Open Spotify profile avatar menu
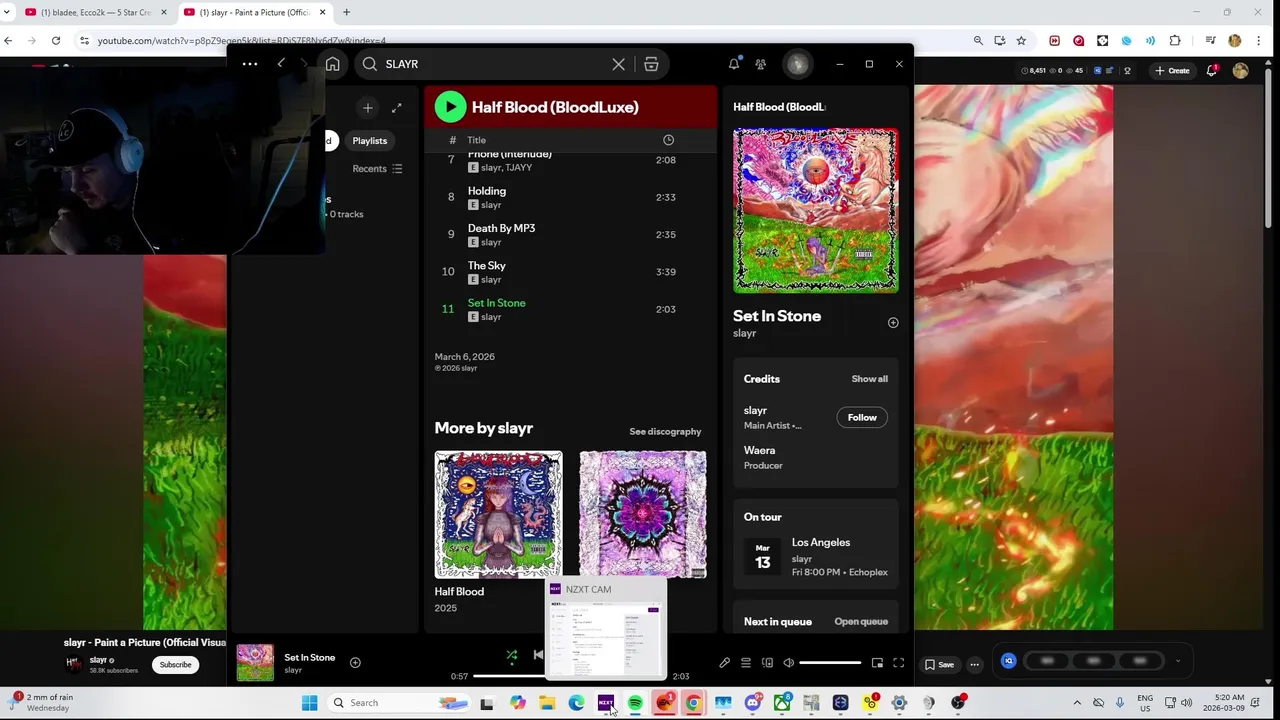This screenshot has height=720, width=1280. pyautogui.click(x=797, y=64)
